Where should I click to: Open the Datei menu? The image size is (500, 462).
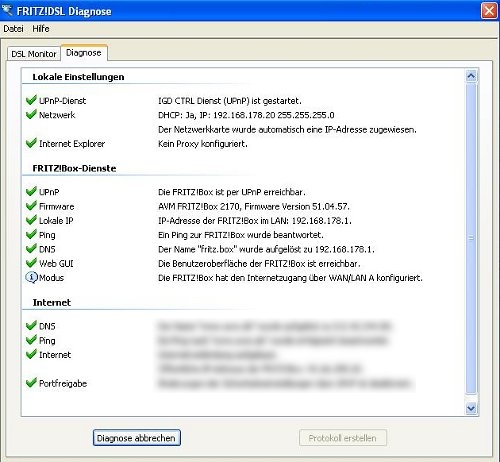(x=13, y=29)
